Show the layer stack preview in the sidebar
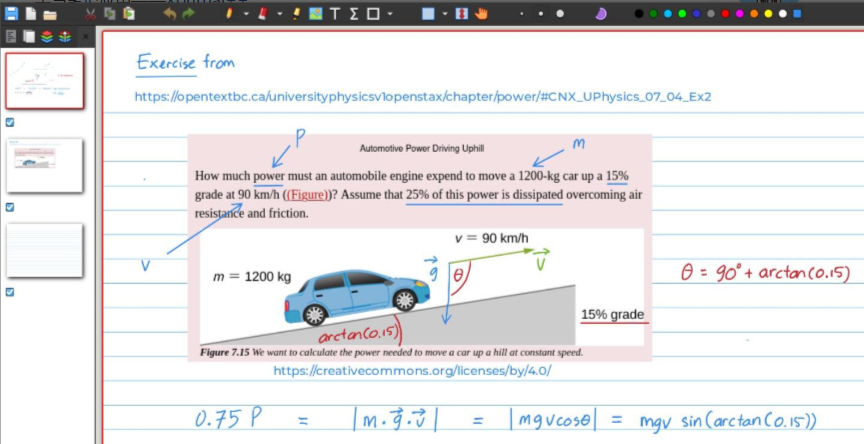 65,37
